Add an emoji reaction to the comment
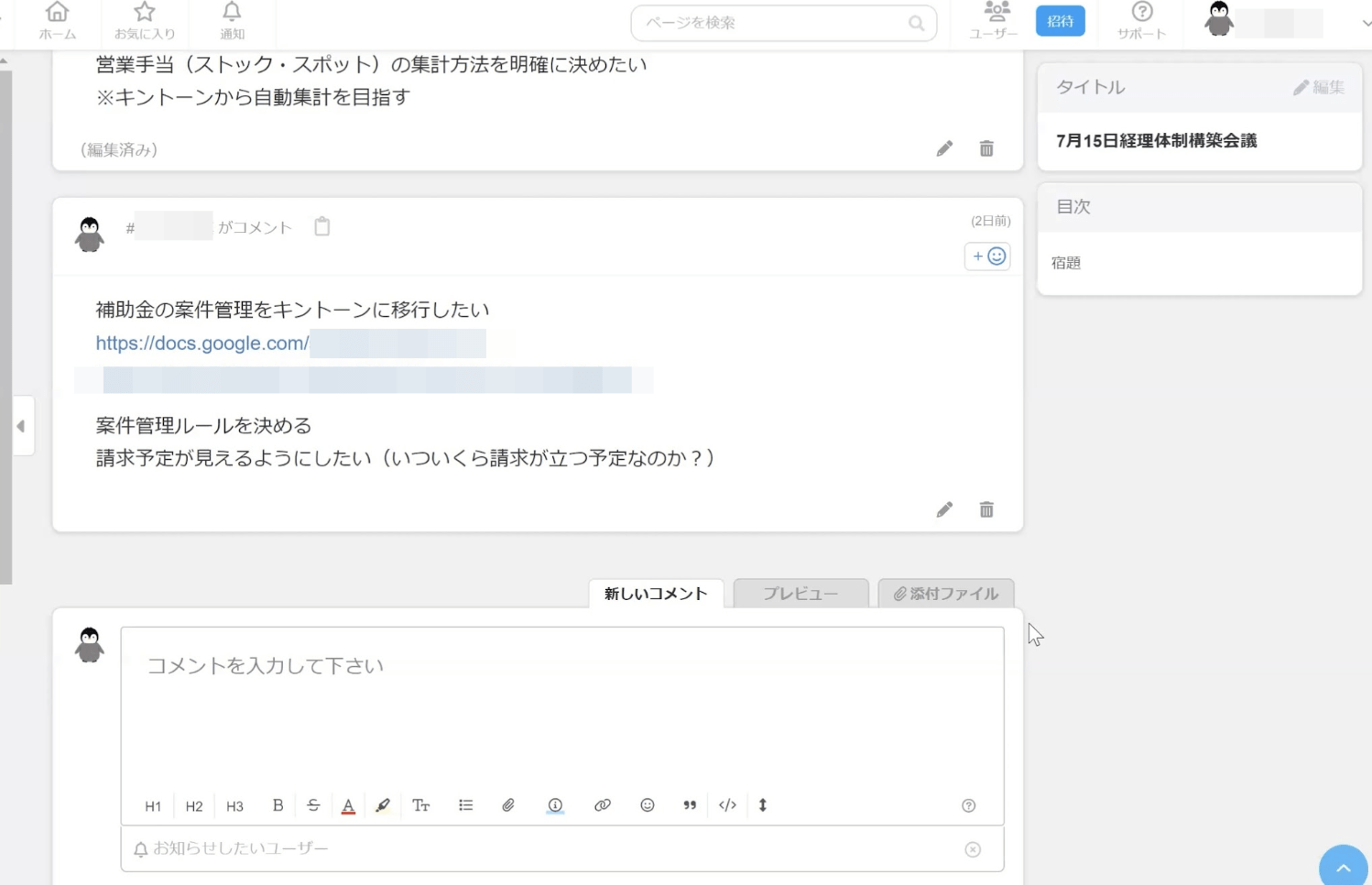1372x885 pixels. click(x=986, y=257)
